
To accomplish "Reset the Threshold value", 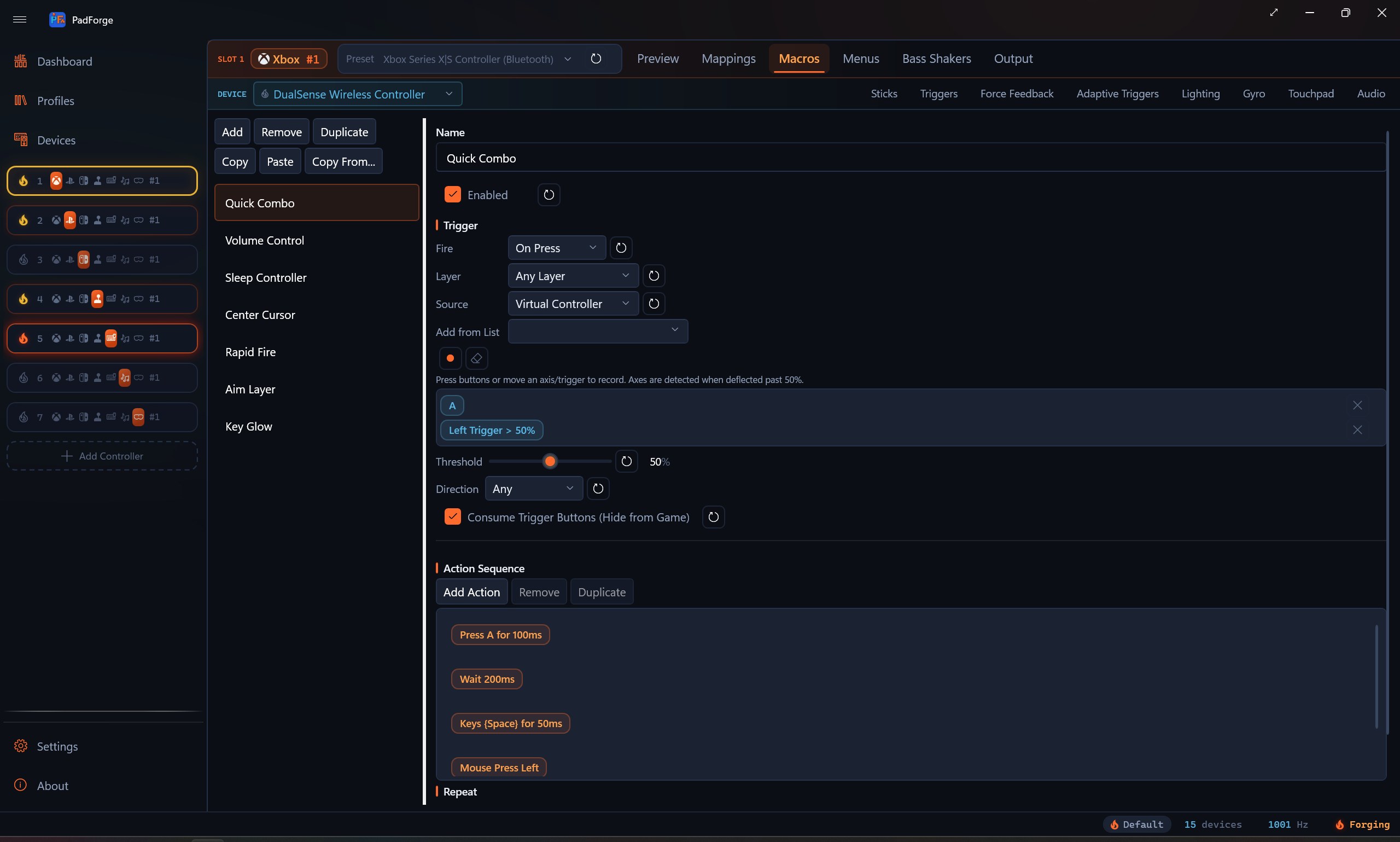I will click(x=627, y=461).
